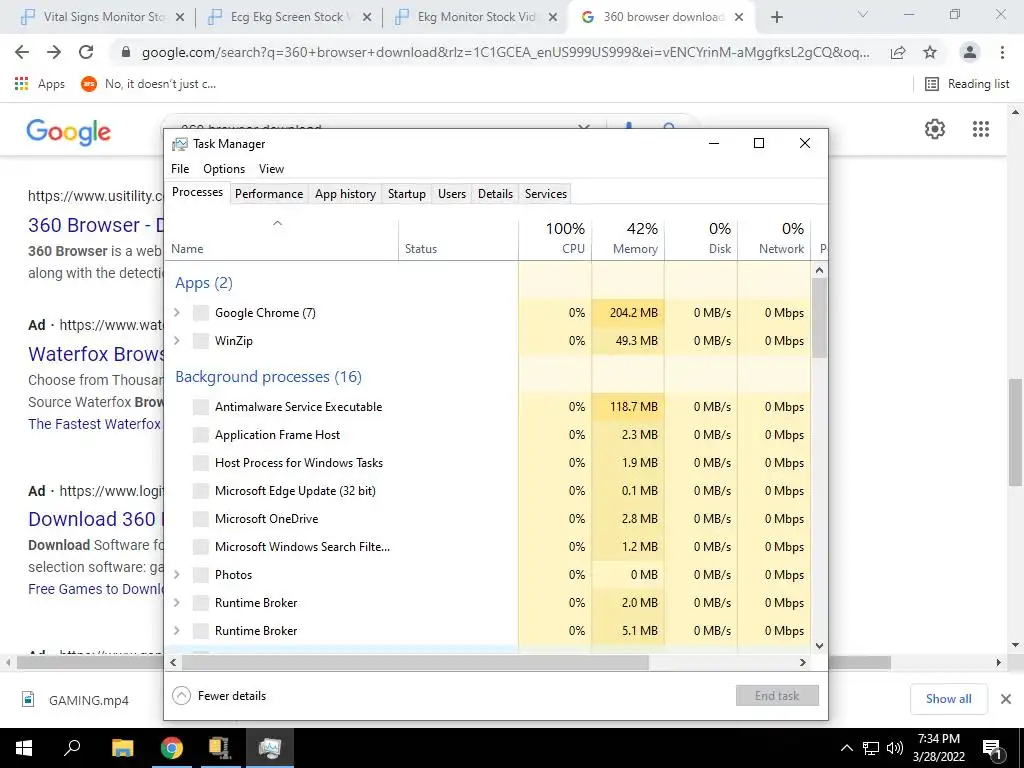This screenshot has width=1024, height=768.
Task: Open Reading list in bookmarks bar
Action: click(x=968, y=84)
